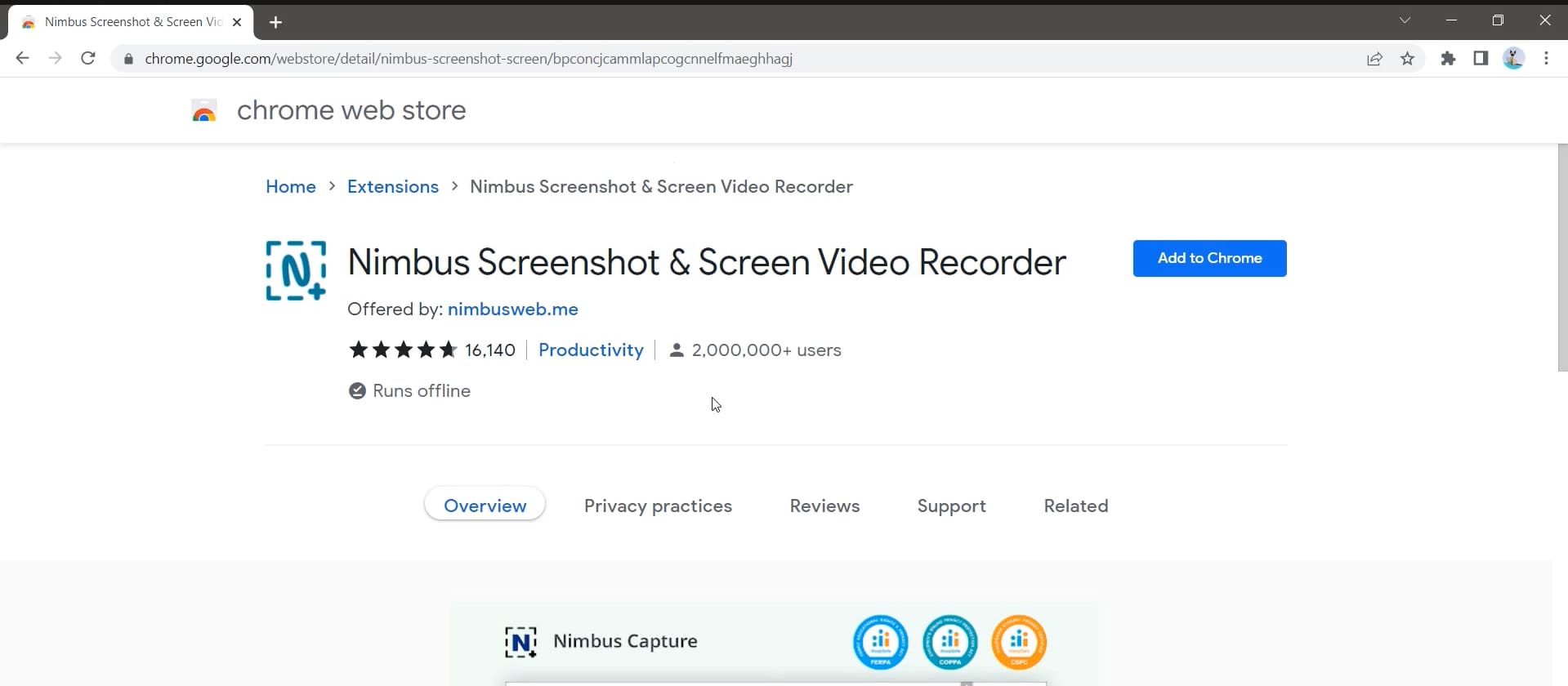Screen dimensions: 1568x686
Task: Click the chrome web store title text
Action: point(351,110)
